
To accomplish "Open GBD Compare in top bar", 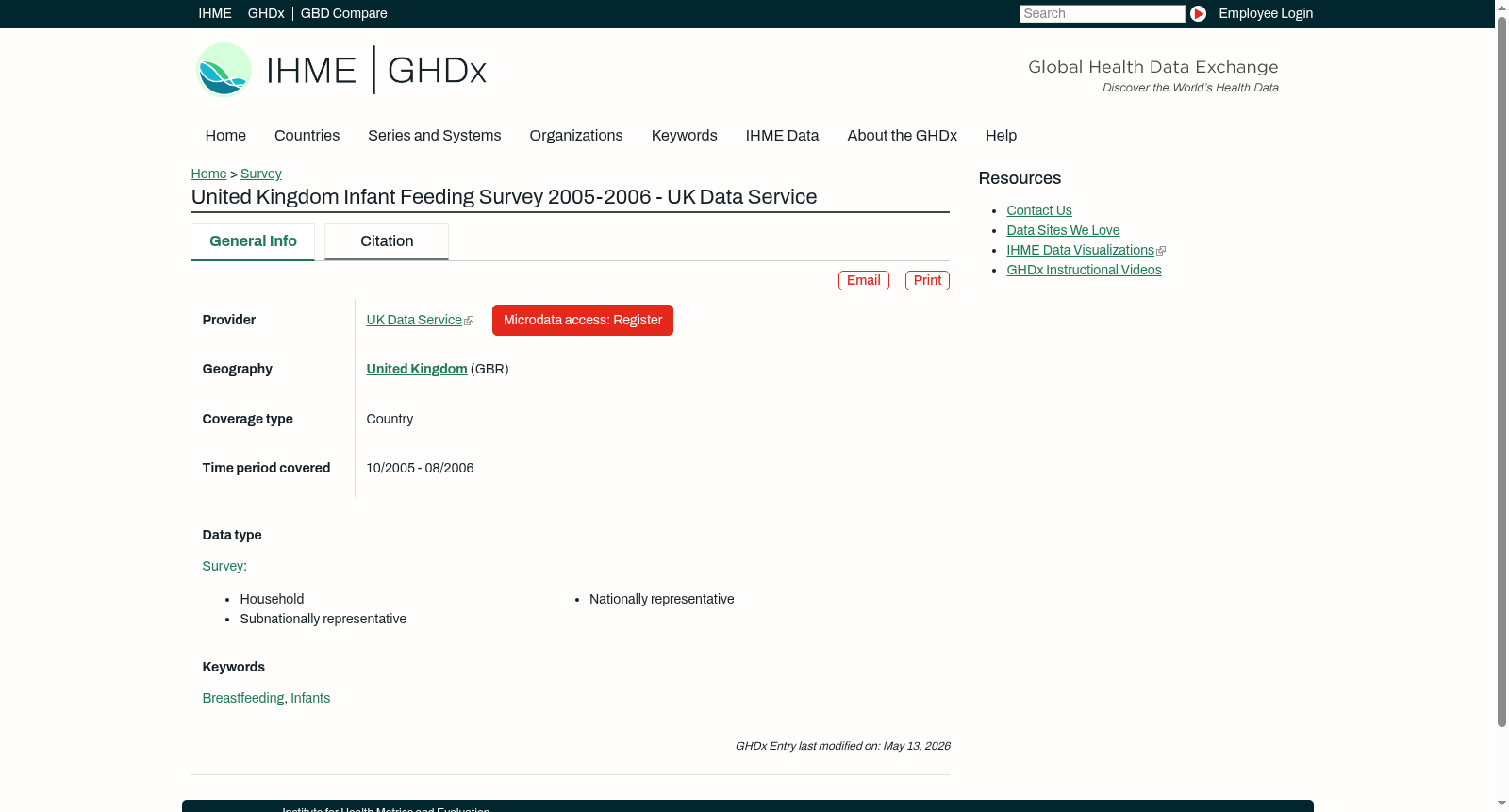I will click(x=344, y=13).
